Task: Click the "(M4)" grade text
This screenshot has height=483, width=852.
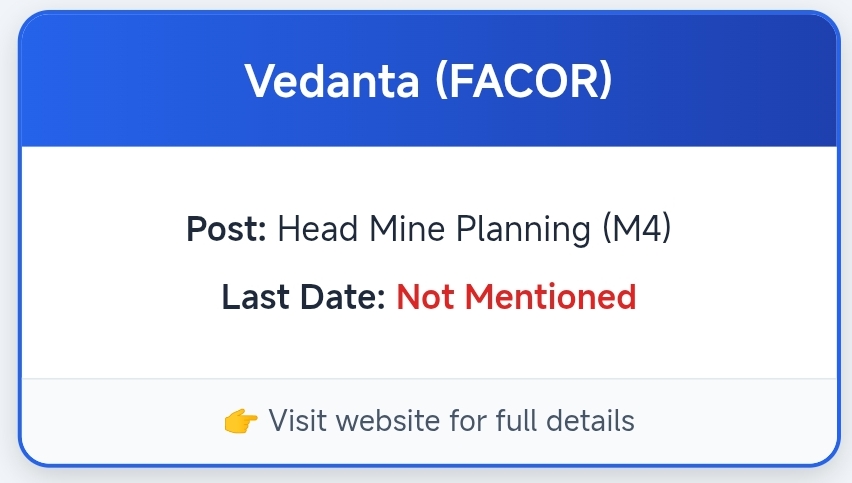Action: pyautogui.click(x=636, y=229)
